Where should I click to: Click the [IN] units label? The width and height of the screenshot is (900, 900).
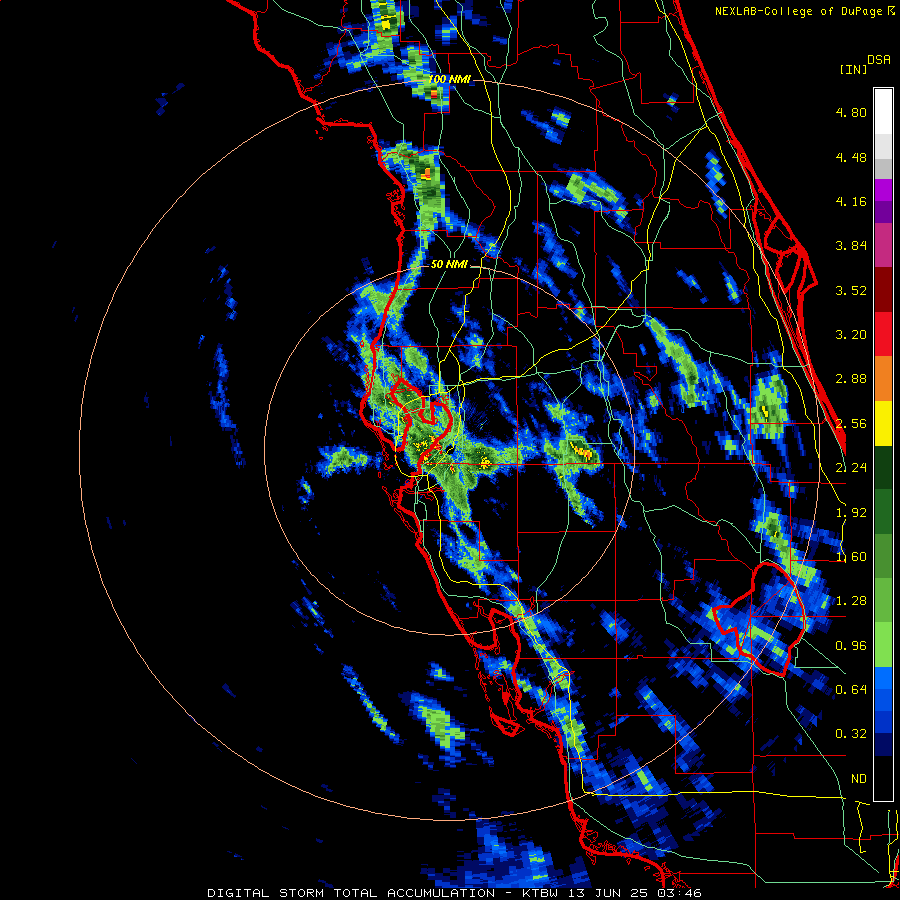pos(852,69)
